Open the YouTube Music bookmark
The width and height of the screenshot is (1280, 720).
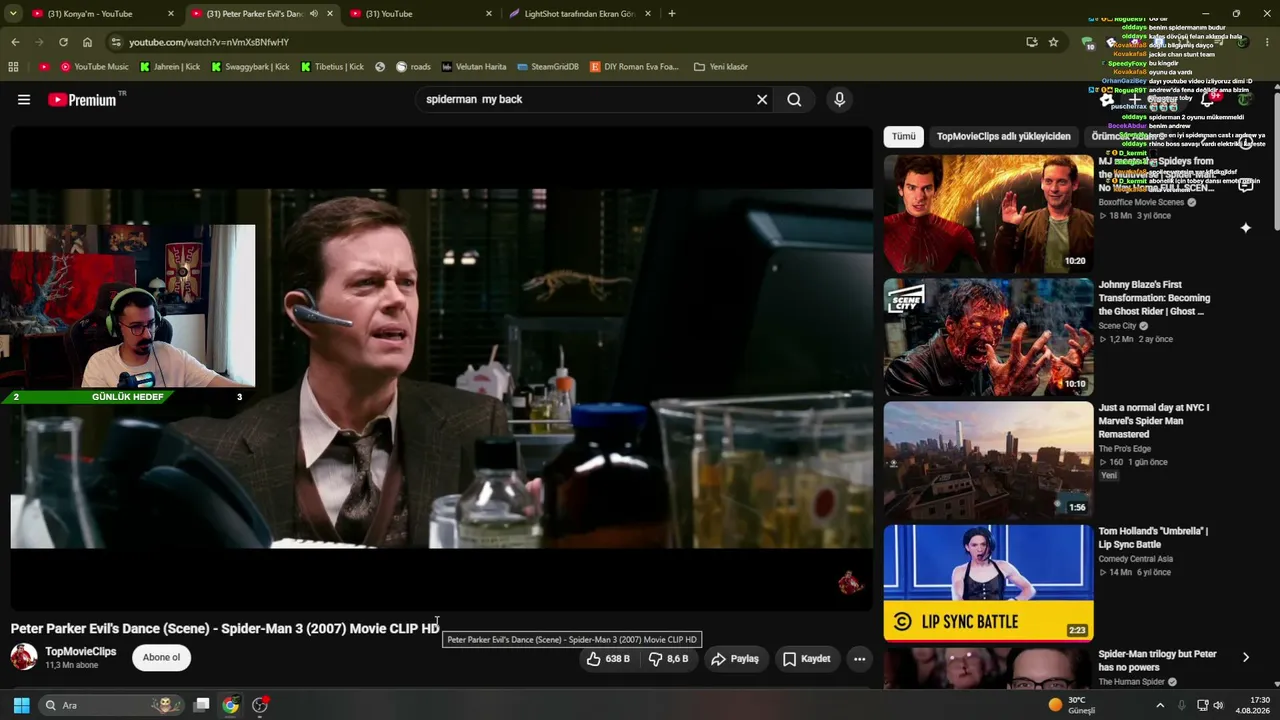coord(95,67)
